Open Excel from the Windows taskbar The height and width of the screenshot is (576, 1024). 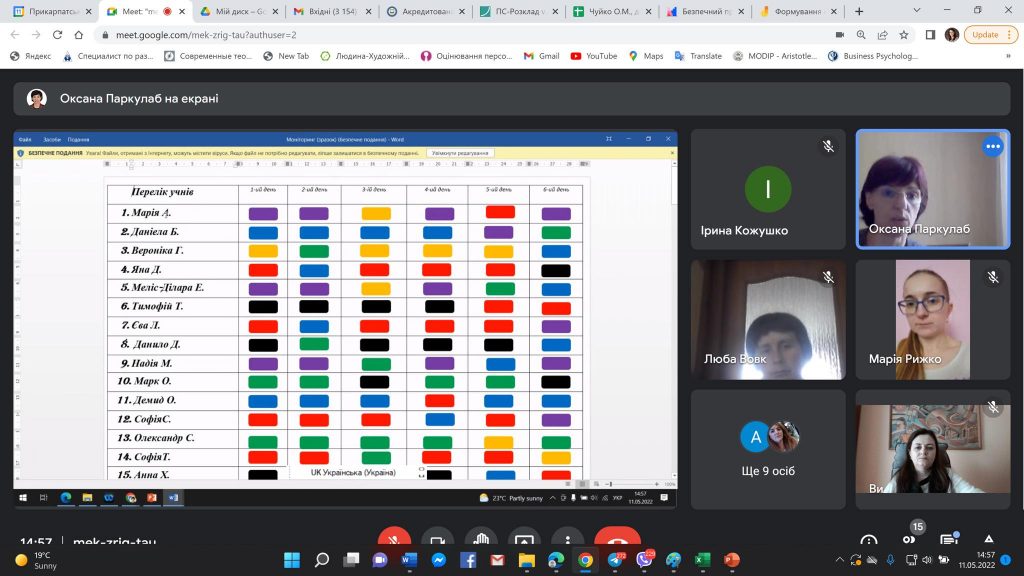point(702,560)
